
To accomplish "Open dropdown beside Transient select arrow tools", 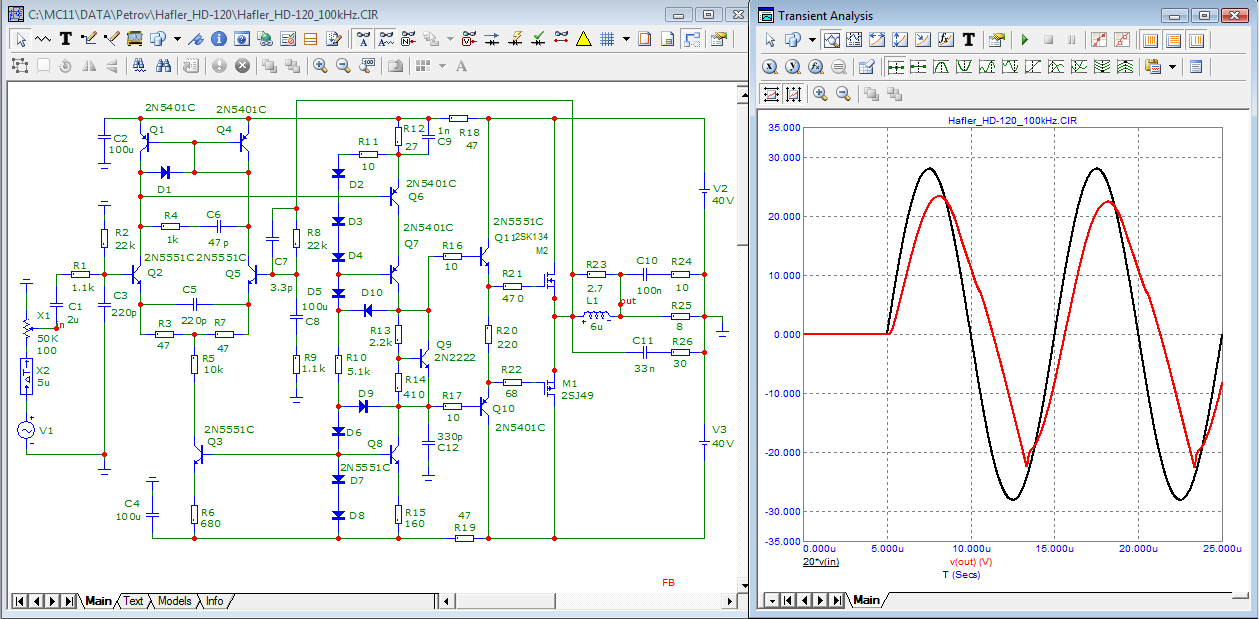I will coord(812,40).
